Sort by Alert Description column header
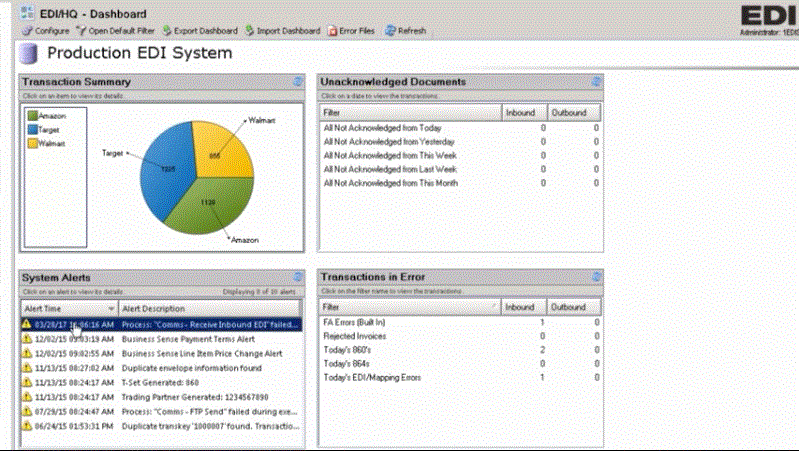The height and width of the screenshot is (451, 799). tap(210, 309)
